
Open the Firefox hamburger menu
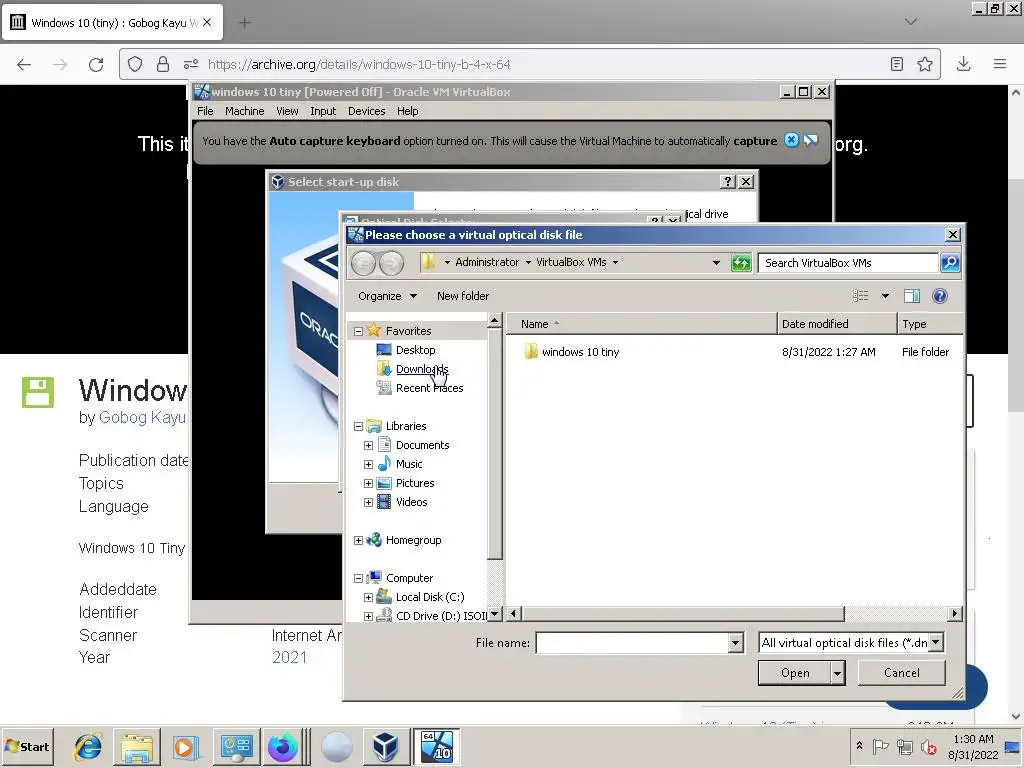click(x=1000, y=64)
